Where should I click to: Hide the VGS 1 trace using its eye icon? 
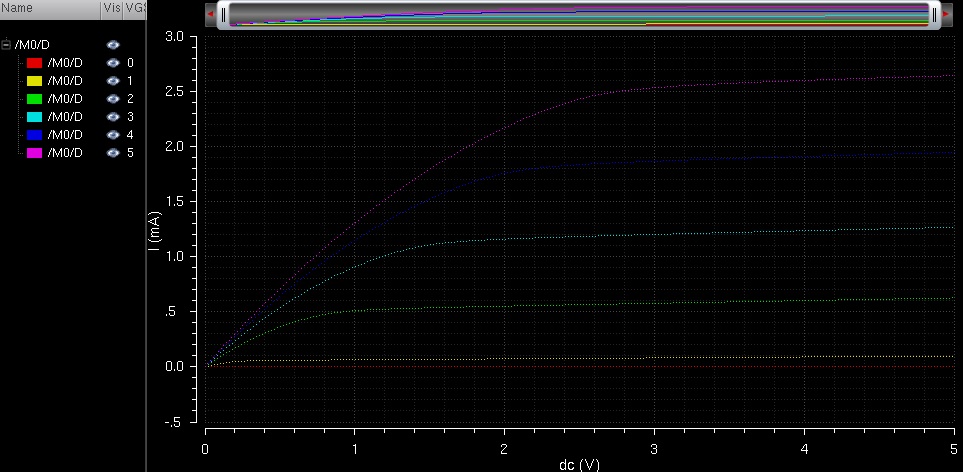tap(113, 81)
